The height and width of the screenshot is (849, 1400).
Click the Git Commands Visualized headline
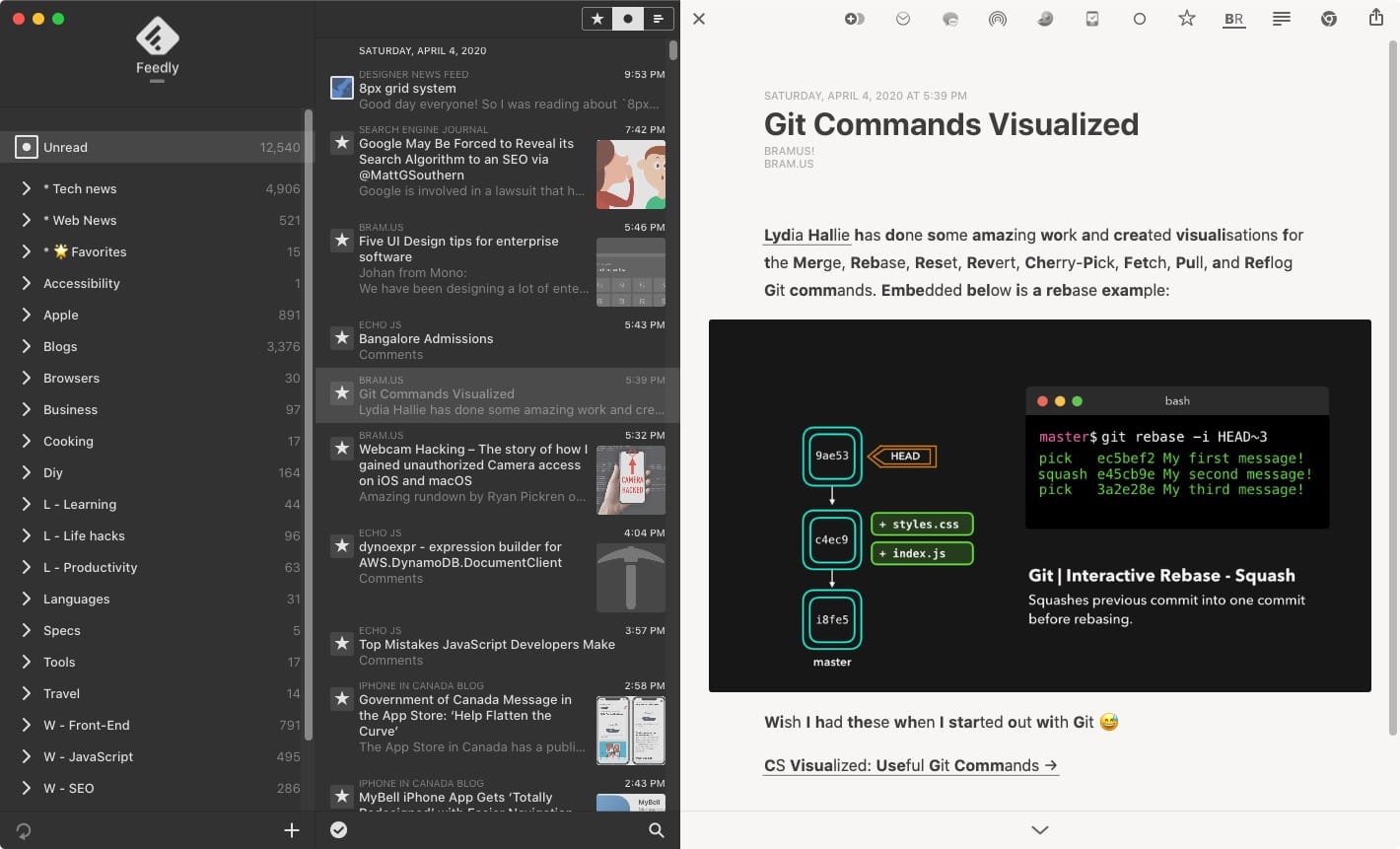coord(951,124)
